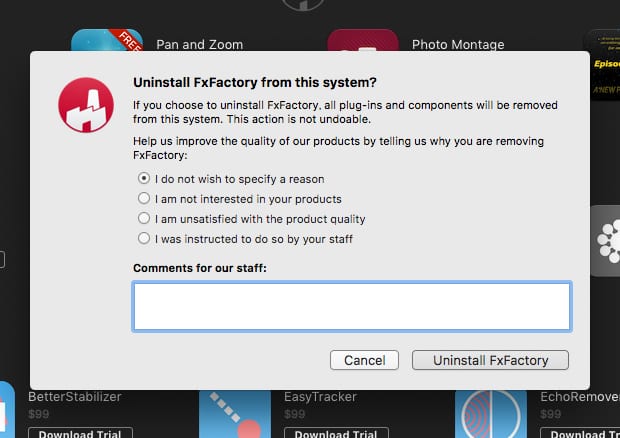Choose "I am unsatisfied with the product quality"

coord(144,219)
